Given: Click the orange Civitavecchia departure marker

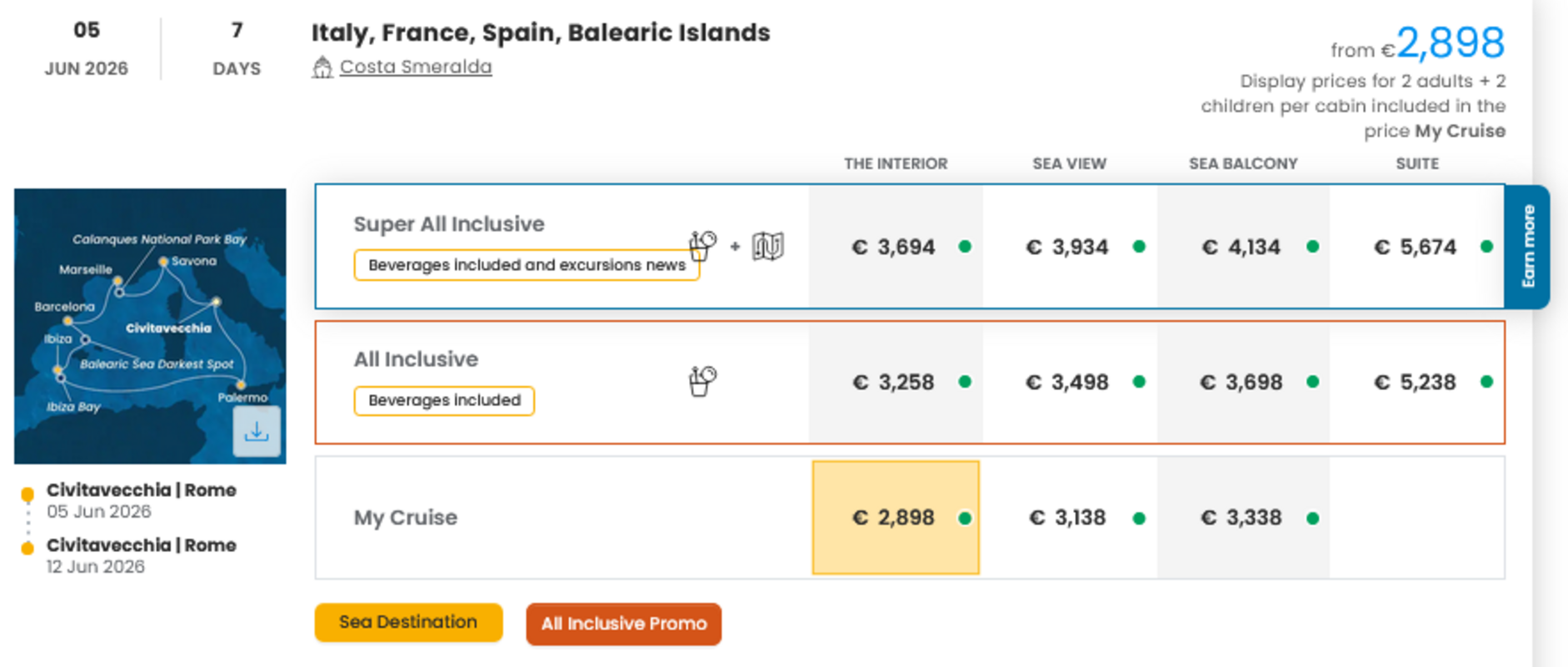Looking at the screenshot, I should click(x=27, y=494).
